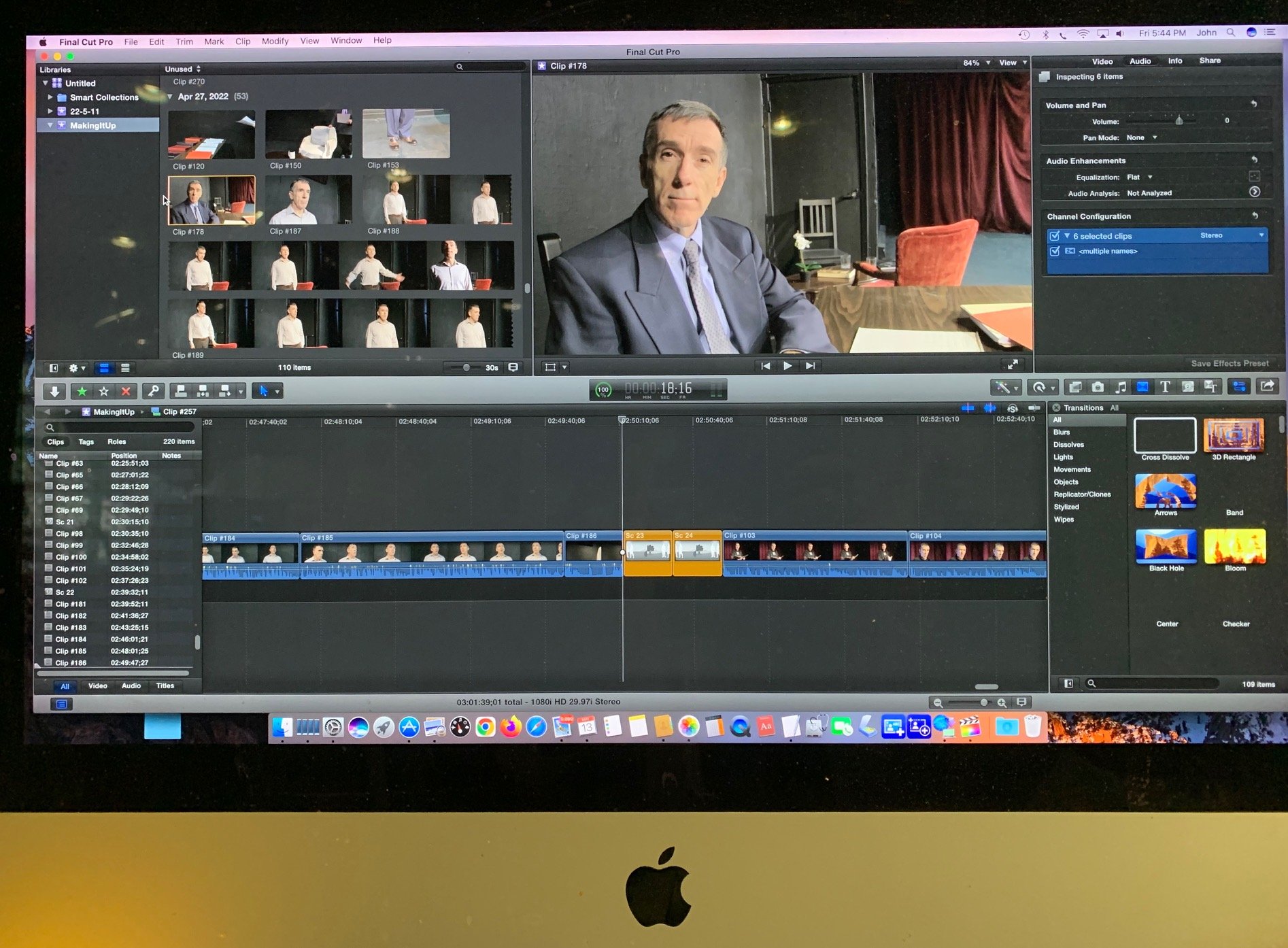The width and height of the screenshot is (1288, 948).
Task: Connect clip to primary storyline button
Action: coord(180,391)
